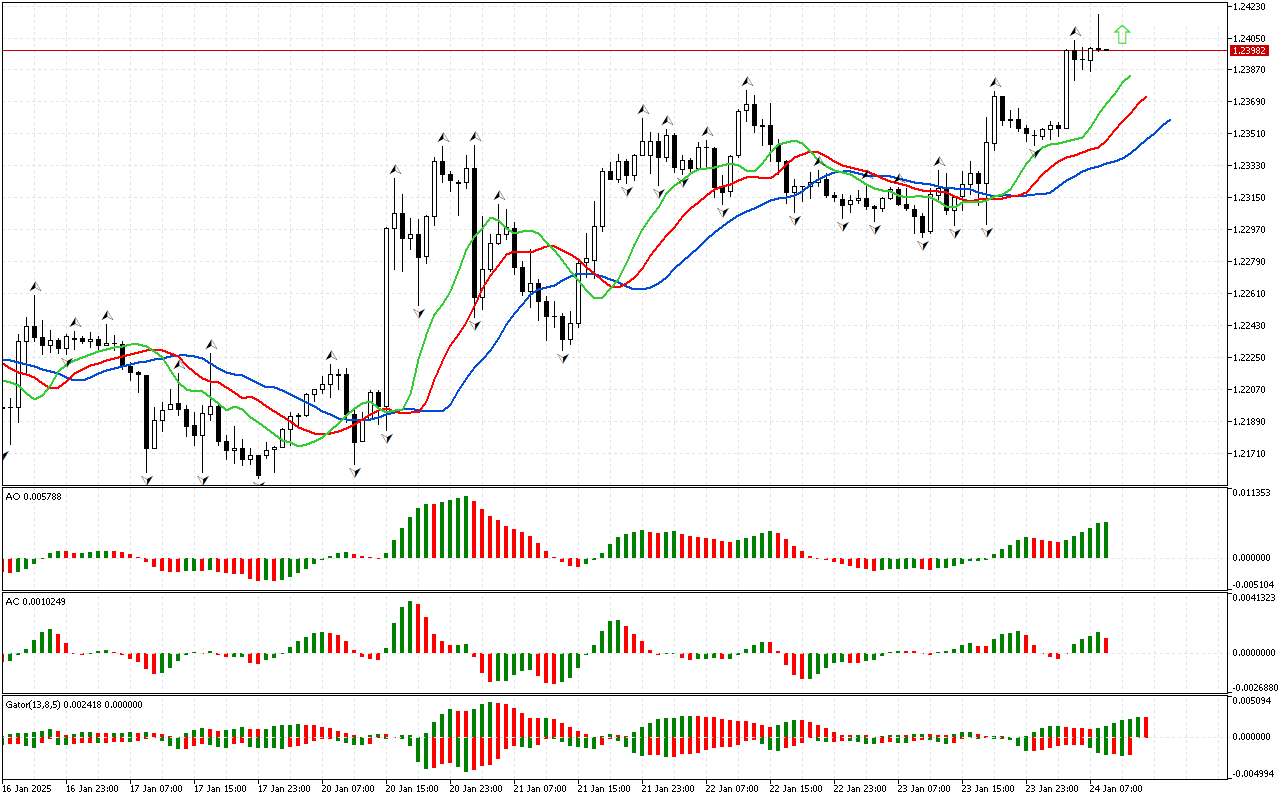
Task: Select AC zero level label 0.0000000
Action: 1254,653
